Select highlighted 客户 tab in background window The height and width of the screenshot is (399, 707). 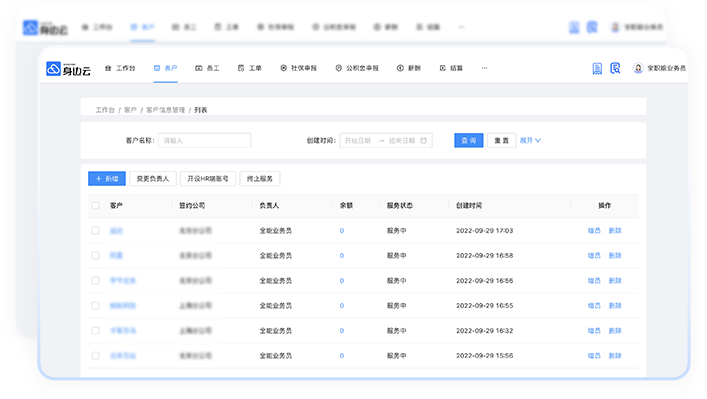tap(142, 27)
